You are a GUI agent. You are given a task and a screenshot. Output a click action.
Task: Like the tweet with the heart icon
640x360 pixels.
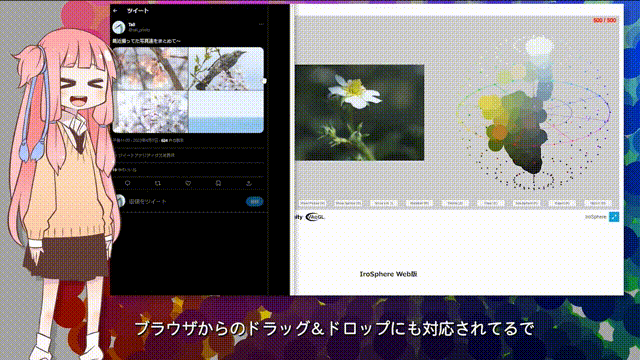[188, 184]
